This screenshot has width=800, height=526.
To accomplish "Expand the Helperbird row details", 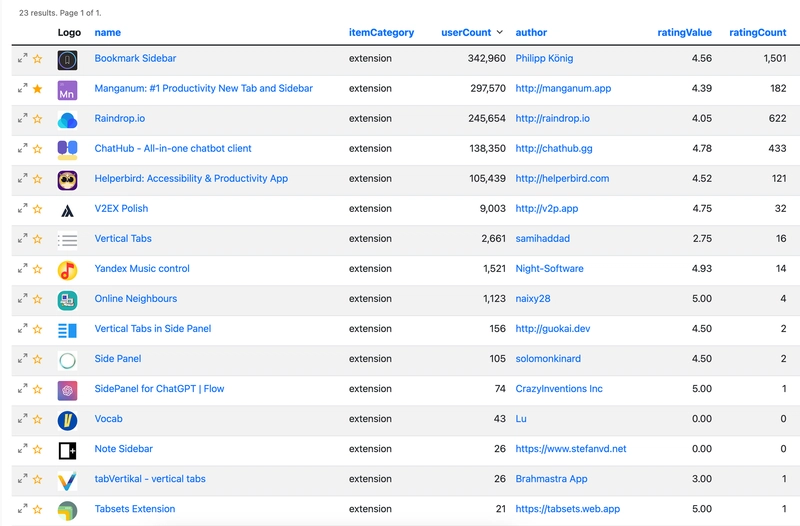I will pos(22,179).
